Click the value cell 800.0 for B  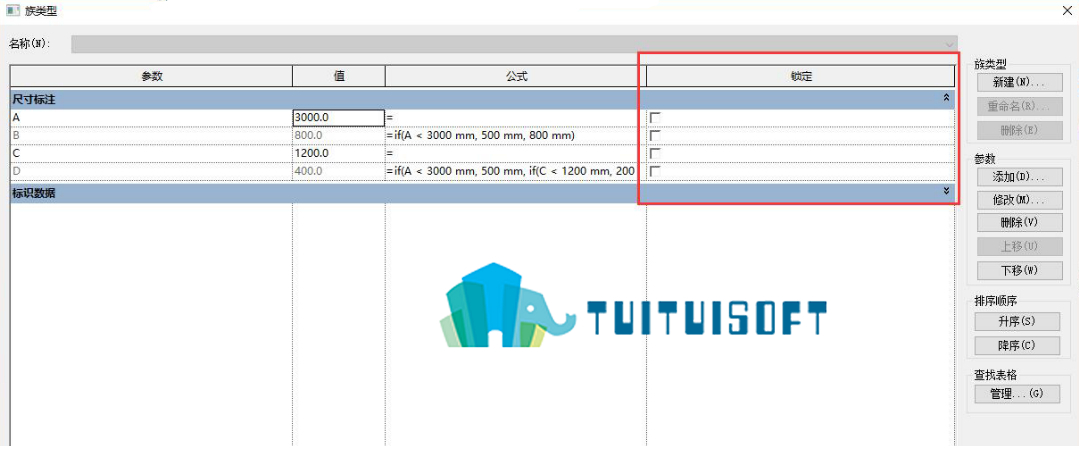point(339,136)
